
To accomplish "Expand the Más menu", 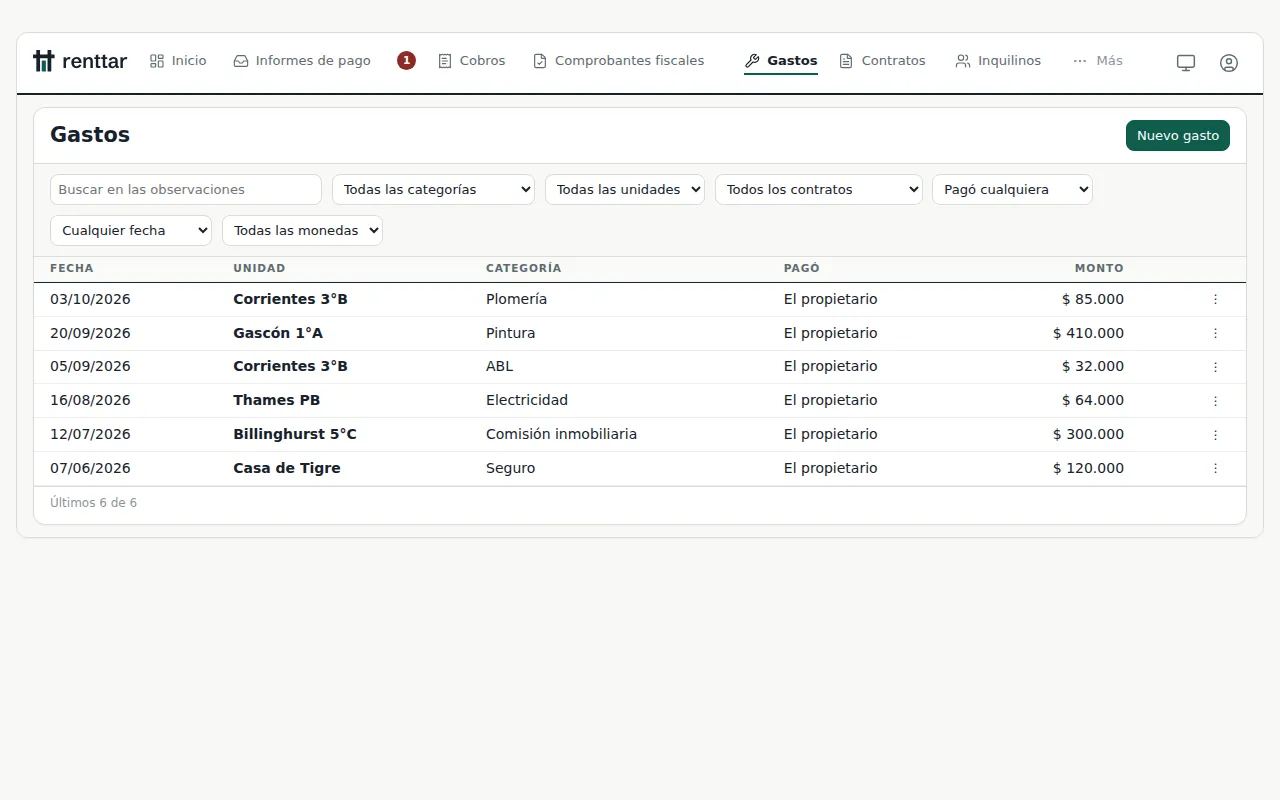I will [x=1098, y=61].
